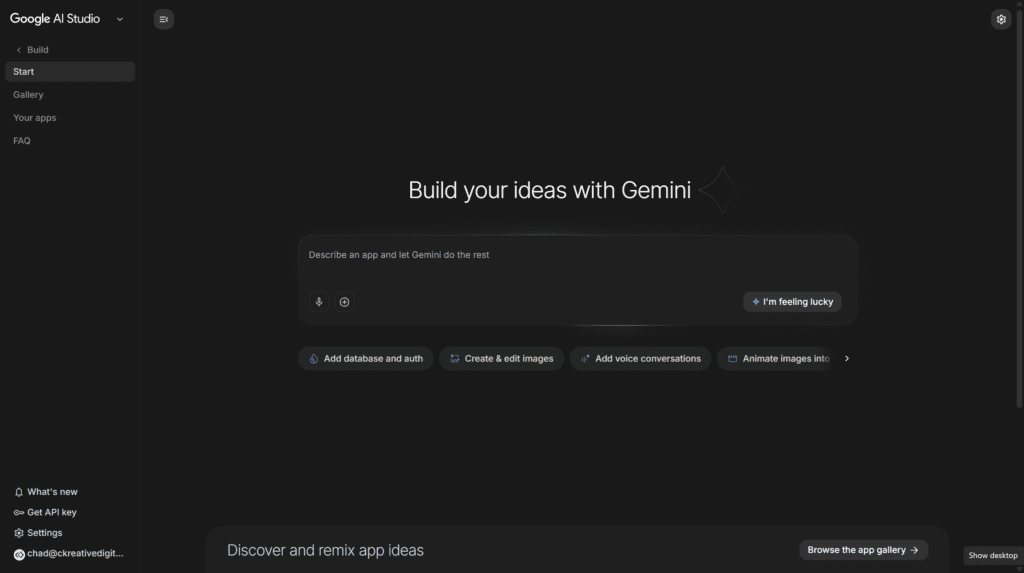Click the film icon on Animate images chip
Screen dimensions: 1024x573
point(732,359)
